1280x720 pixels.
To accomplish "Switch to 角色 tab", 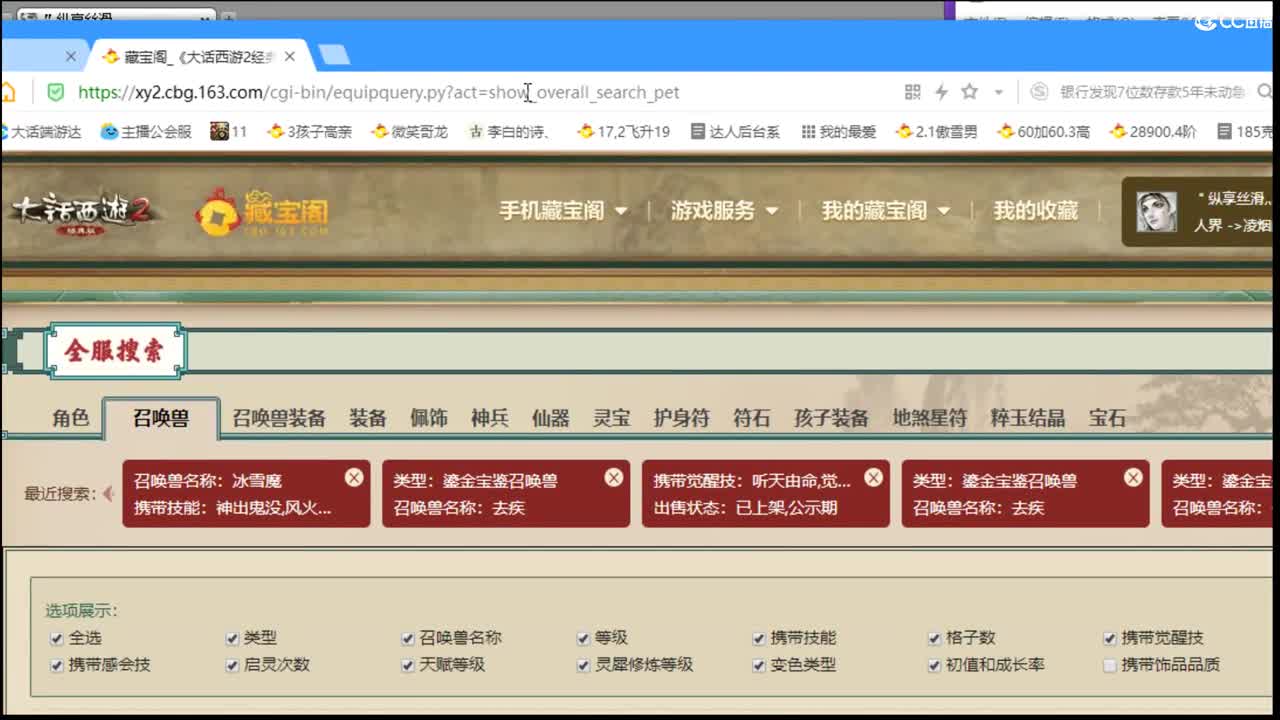I will (71, 418).
